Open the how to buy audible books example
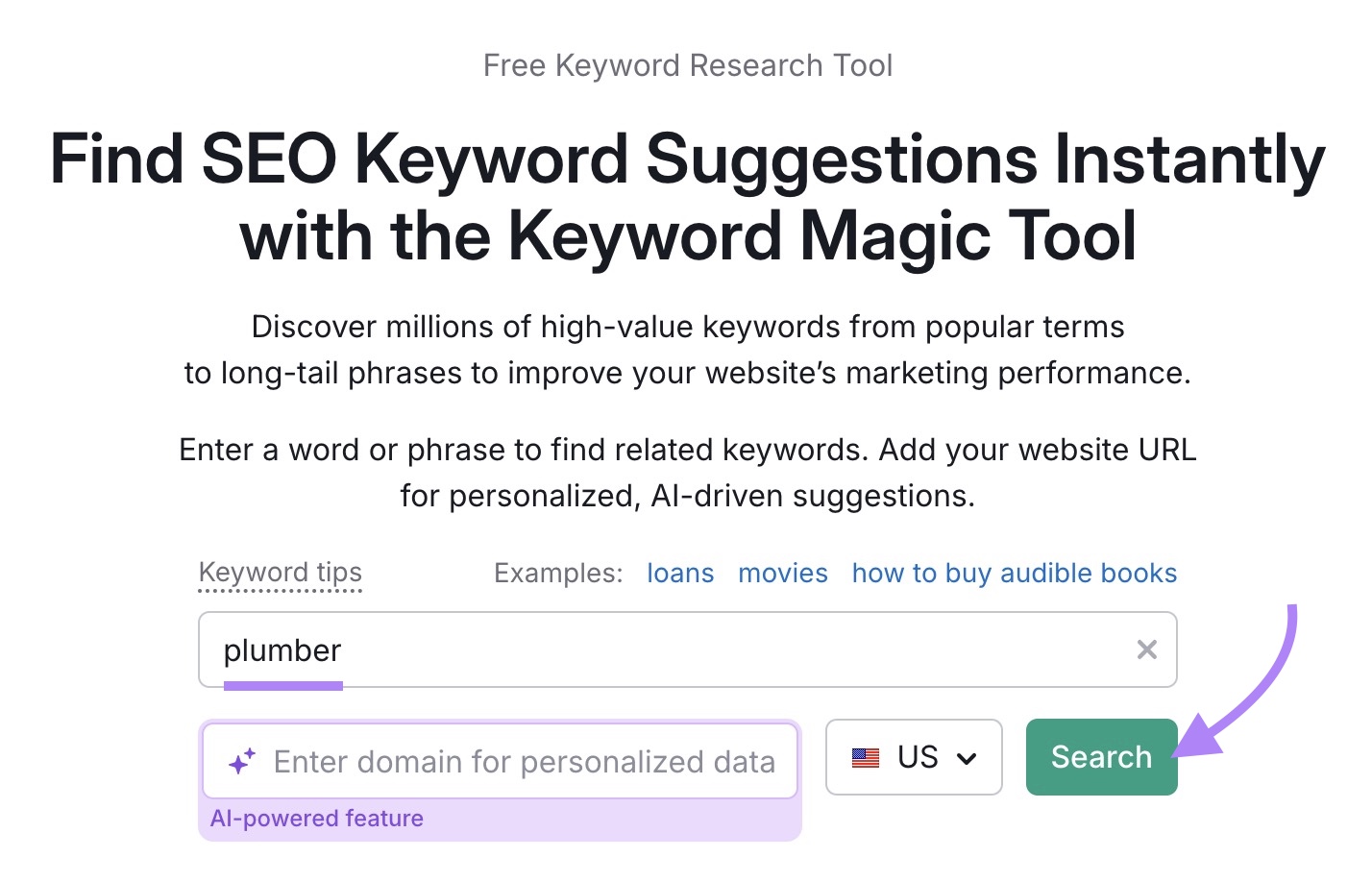This screenshot has width=1372, height=882. (1013, 573)
